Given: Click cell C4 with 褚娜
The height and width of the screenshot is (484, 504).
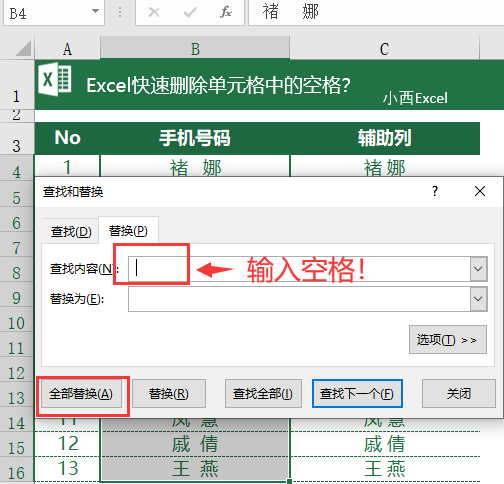Looking at the screenshot, I should pos(384,166).
